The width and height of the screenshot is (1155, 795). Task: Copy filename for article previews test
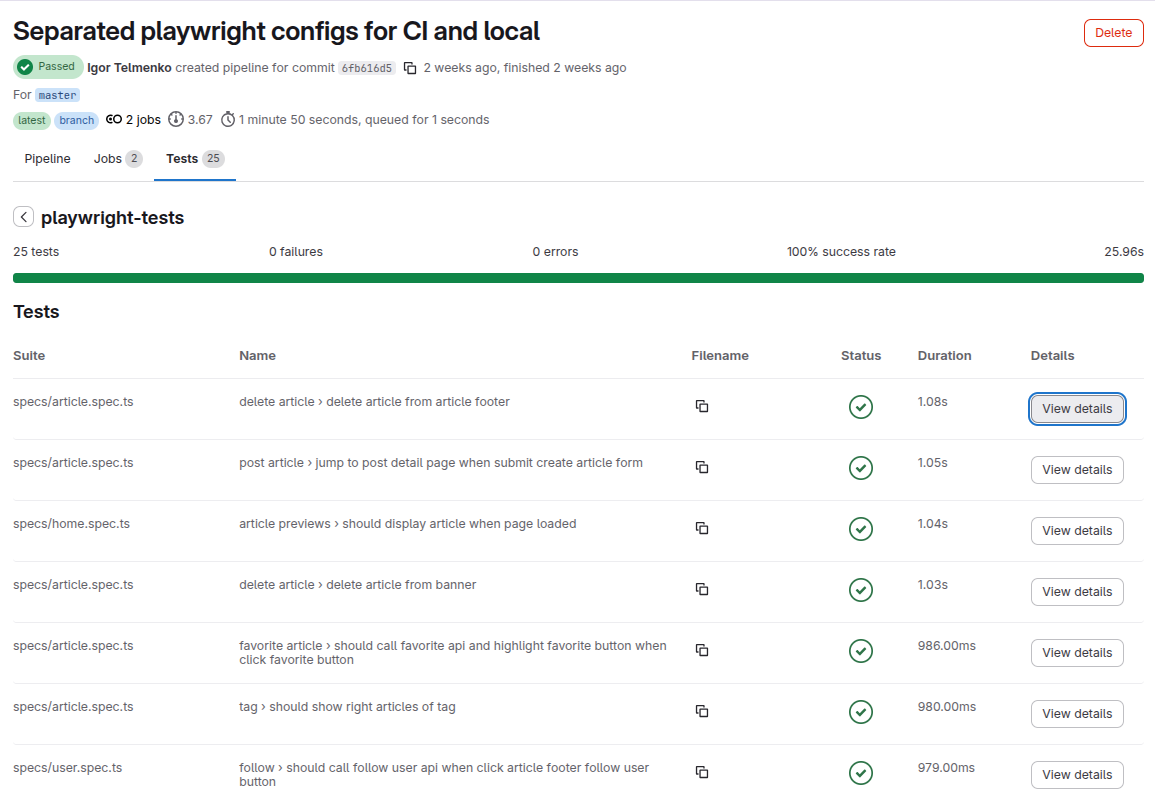point(702,528)
